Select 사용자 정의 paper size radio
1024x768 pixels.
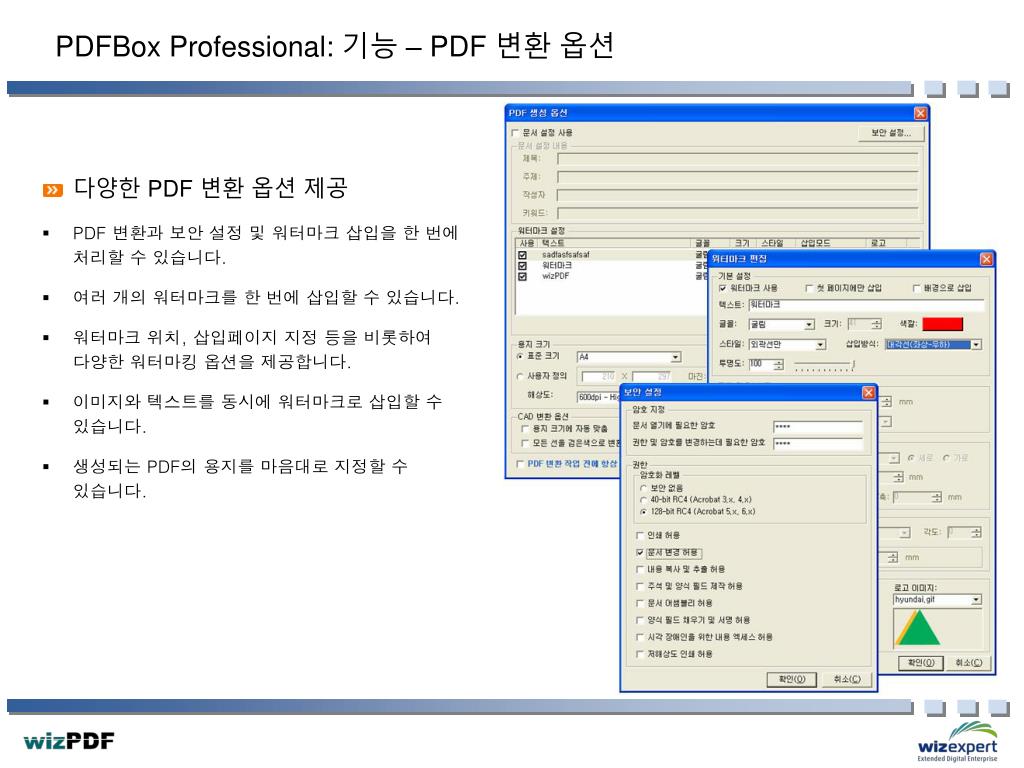click(520, 376)
